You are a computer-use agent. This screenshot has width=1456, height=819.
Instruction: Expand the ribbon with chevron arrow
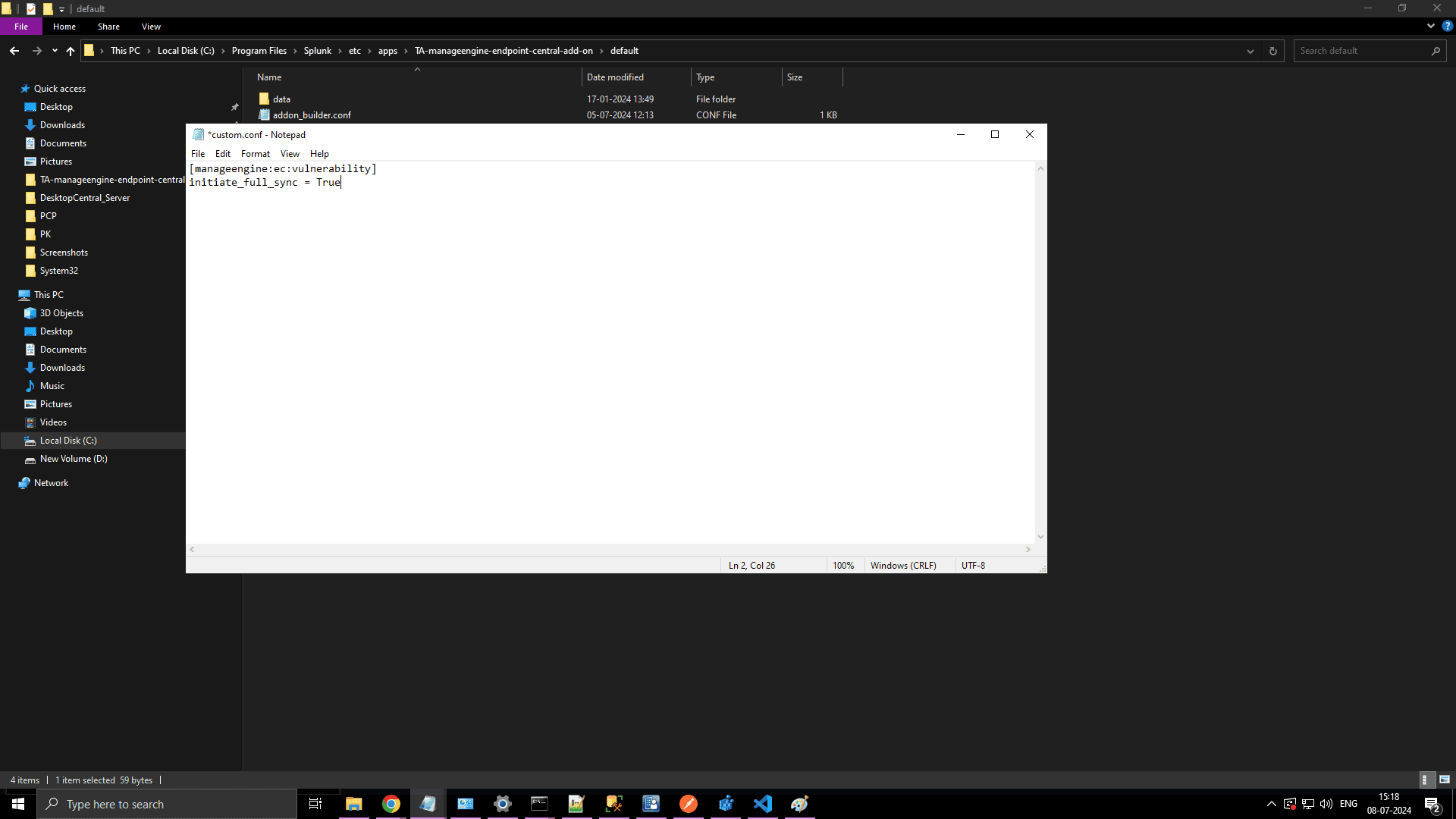coord(1431,26)
